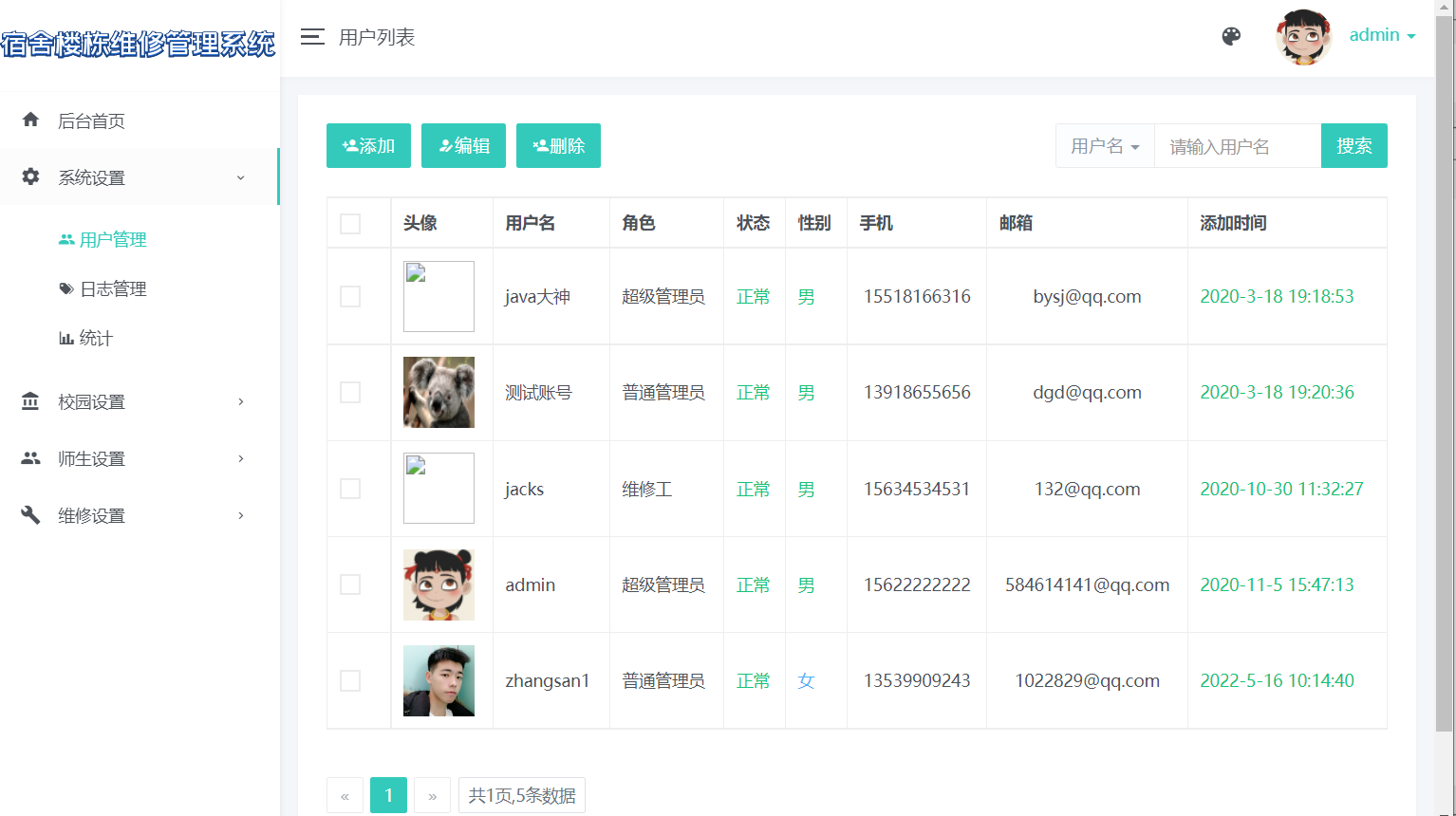Click the bank building icon for 校园设置

30,401
